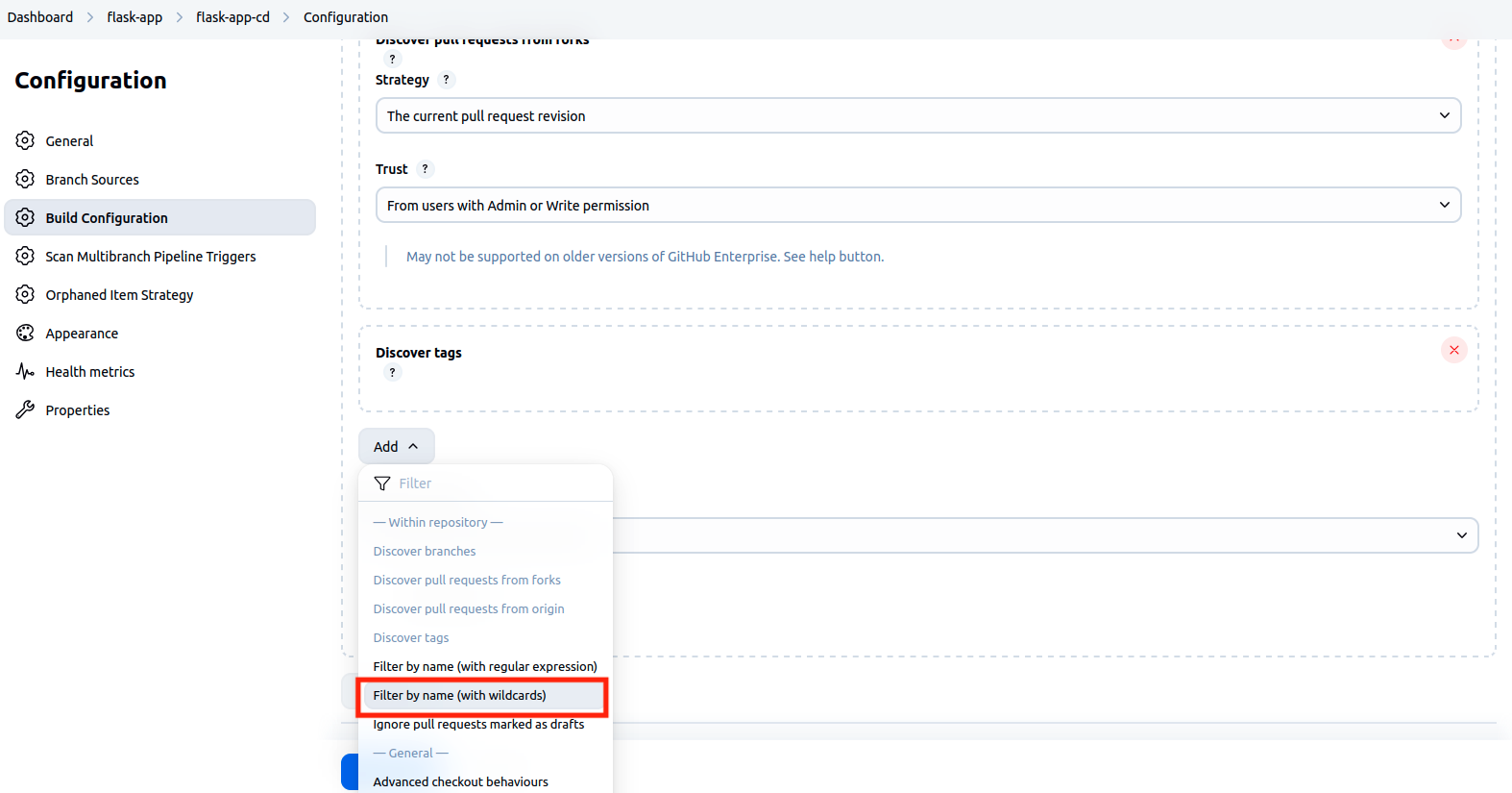Click the Properties wrench icon
1512x793 pixels.
point(25,409)
